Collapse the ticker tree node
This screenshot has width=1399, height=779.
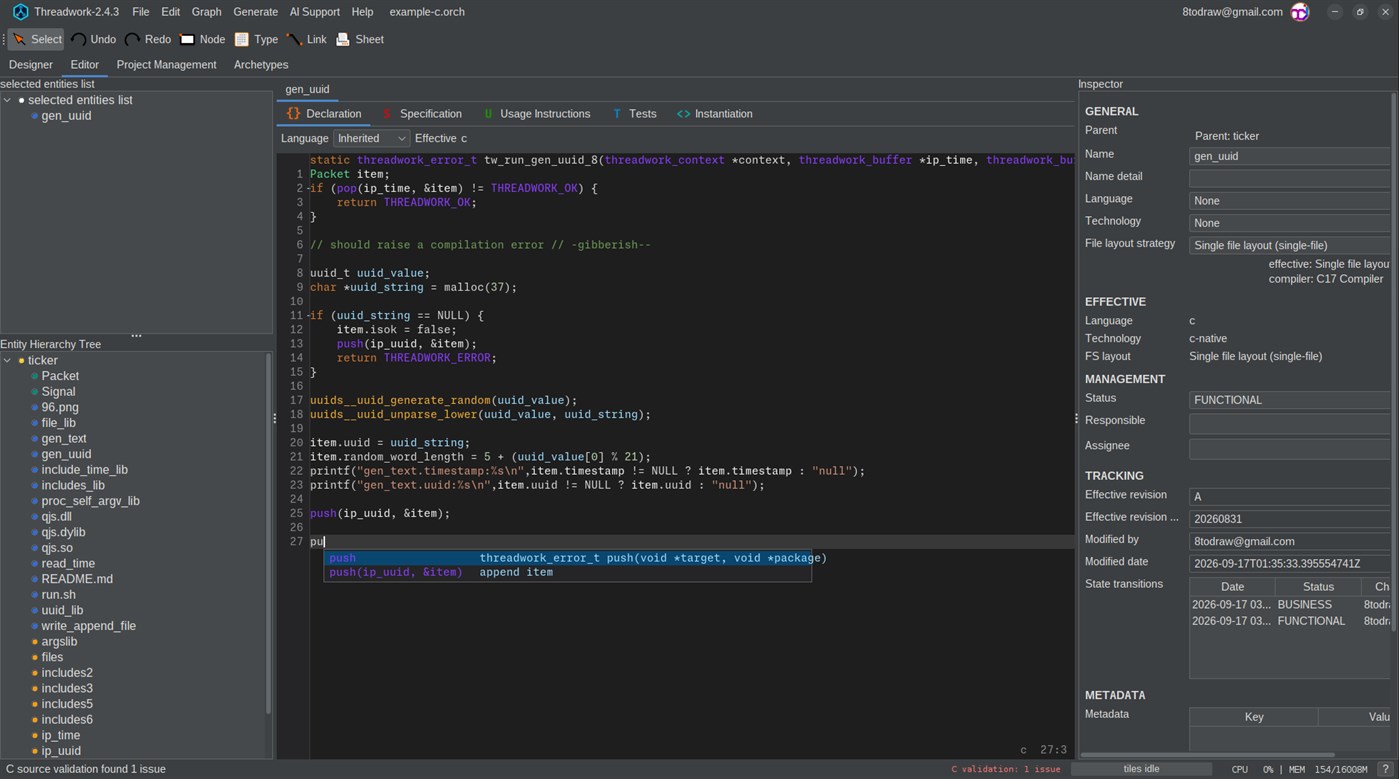click(x=8, y=360)
